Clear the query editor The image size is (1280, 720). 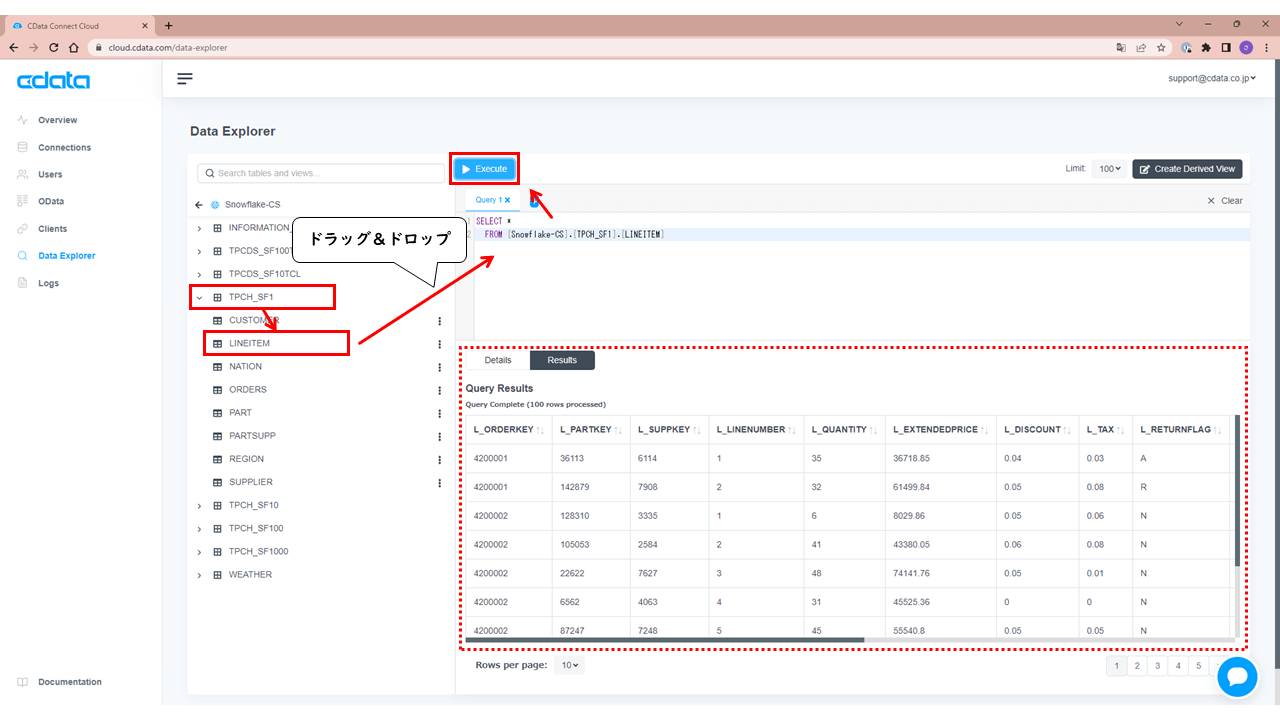[1225, 200]
